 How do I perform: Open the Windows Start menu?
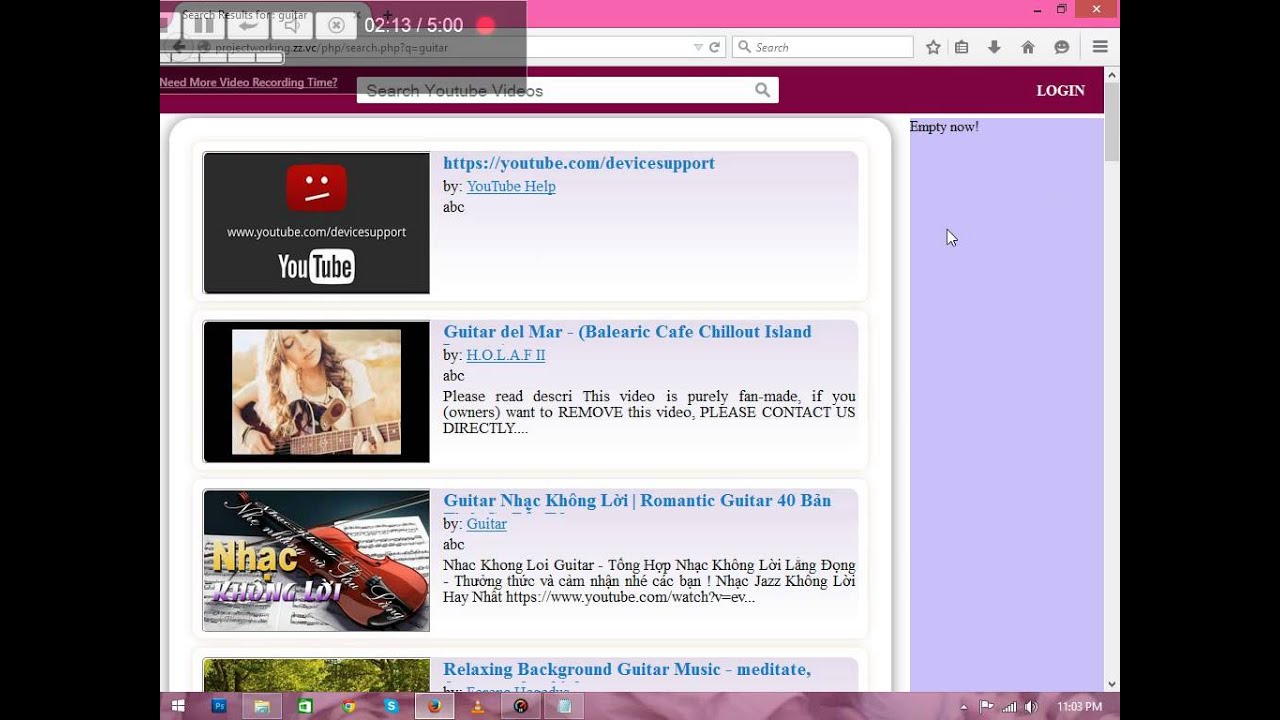tap(178, 706)
